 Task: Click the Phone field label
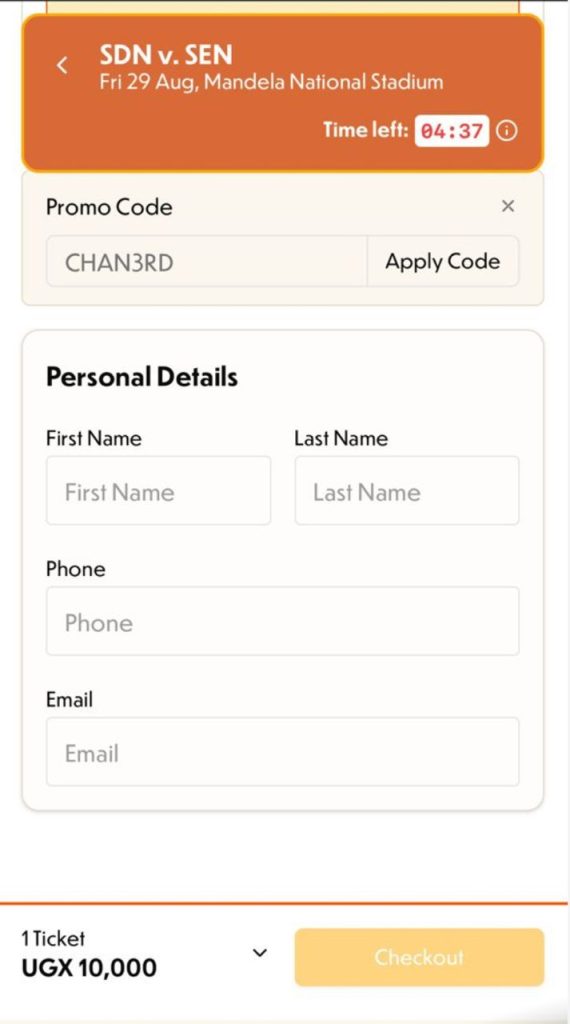[76, 569]
